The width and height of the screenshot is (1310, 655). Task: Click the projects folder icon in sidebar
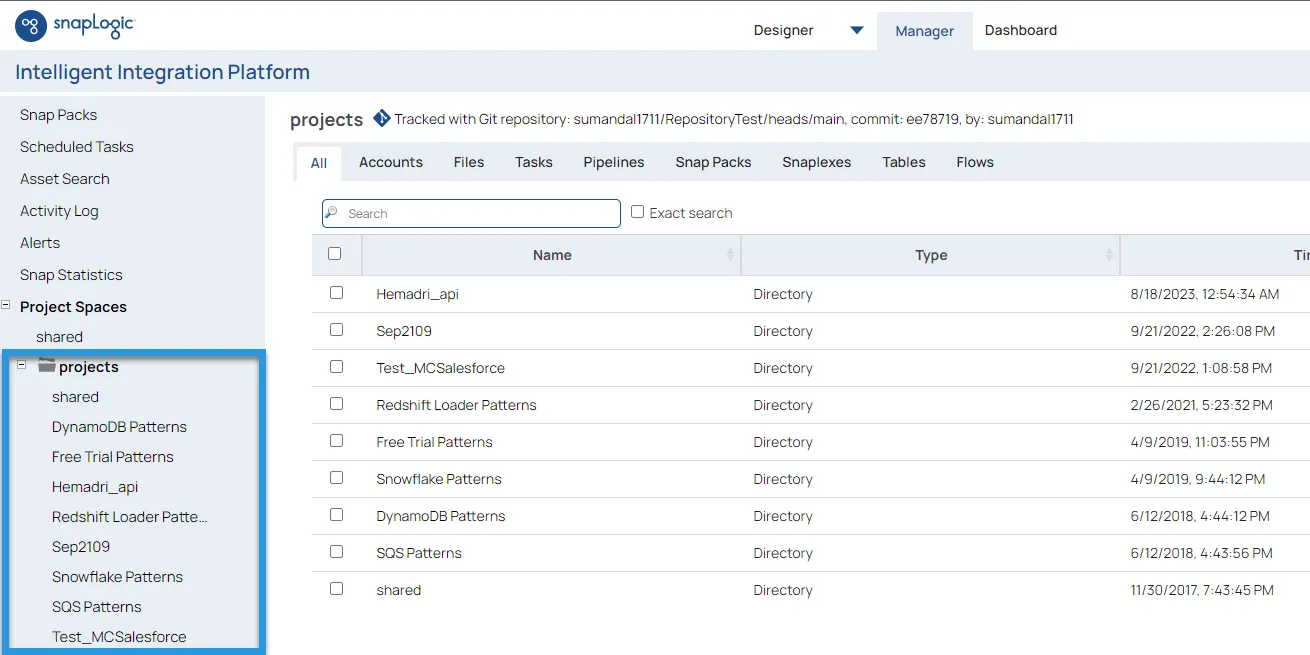(x=47, y=366)
